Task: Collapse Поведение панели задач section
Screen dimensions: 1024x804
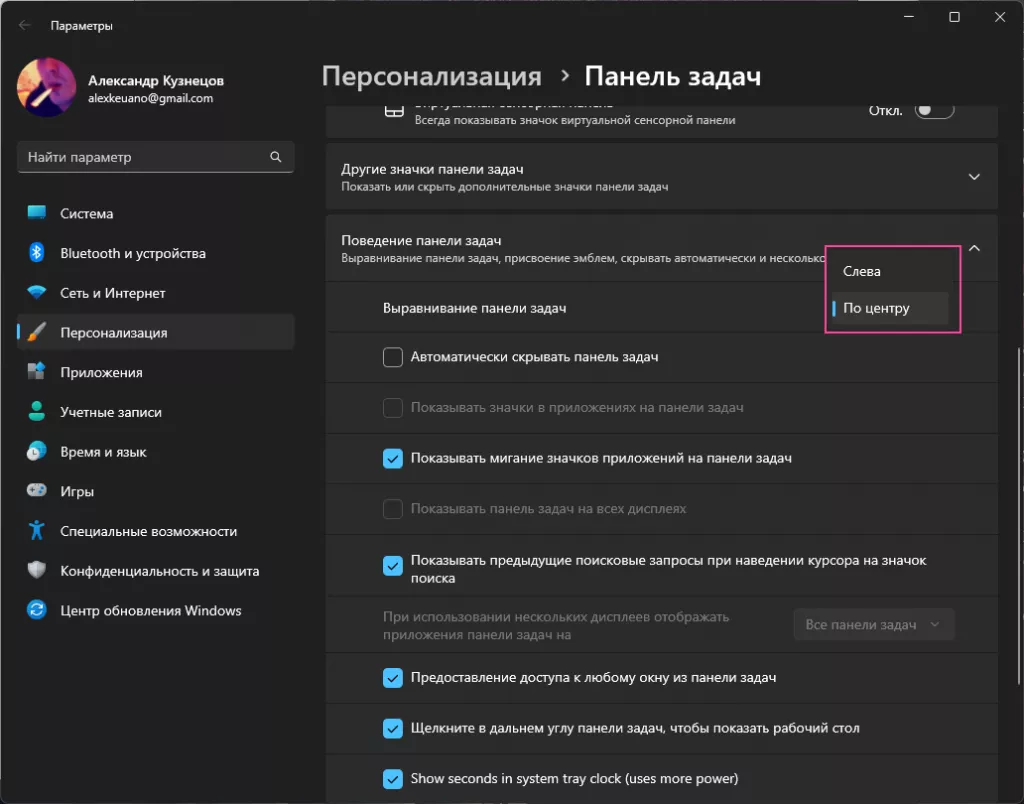Action: tap(974, 248)
